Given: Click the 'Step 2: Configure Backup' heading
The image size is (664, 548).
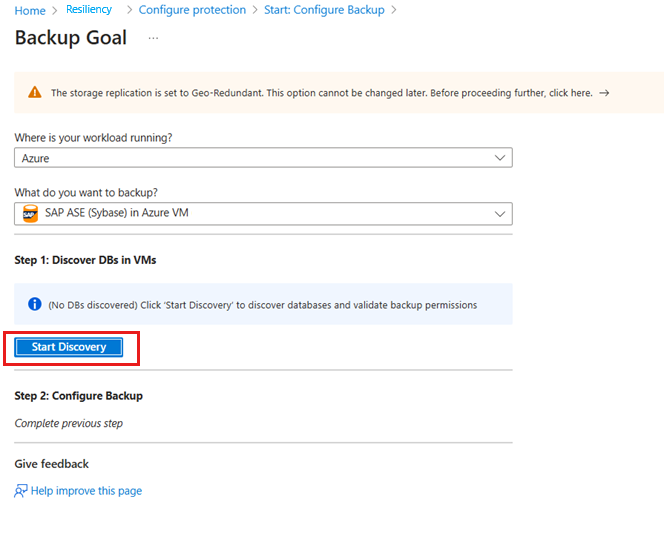Looking at the screenshot, I should click(x=79, y=396).
